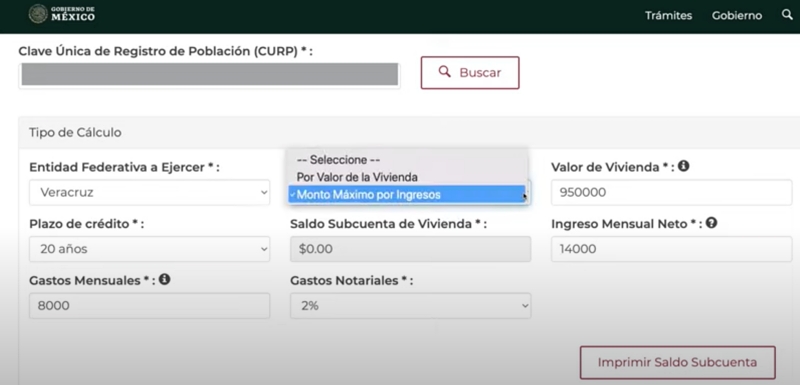Show info tooltip for Gastos Mensuales
Viewport: 800px width, 385px height.
[x=164, y=279]
